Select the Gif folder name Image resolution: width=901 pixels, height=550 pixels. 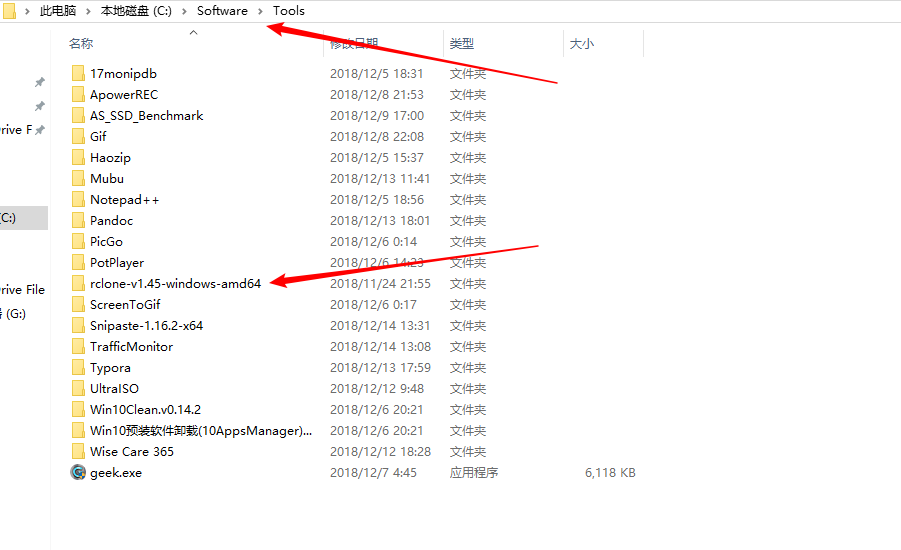tap(98, 137)
